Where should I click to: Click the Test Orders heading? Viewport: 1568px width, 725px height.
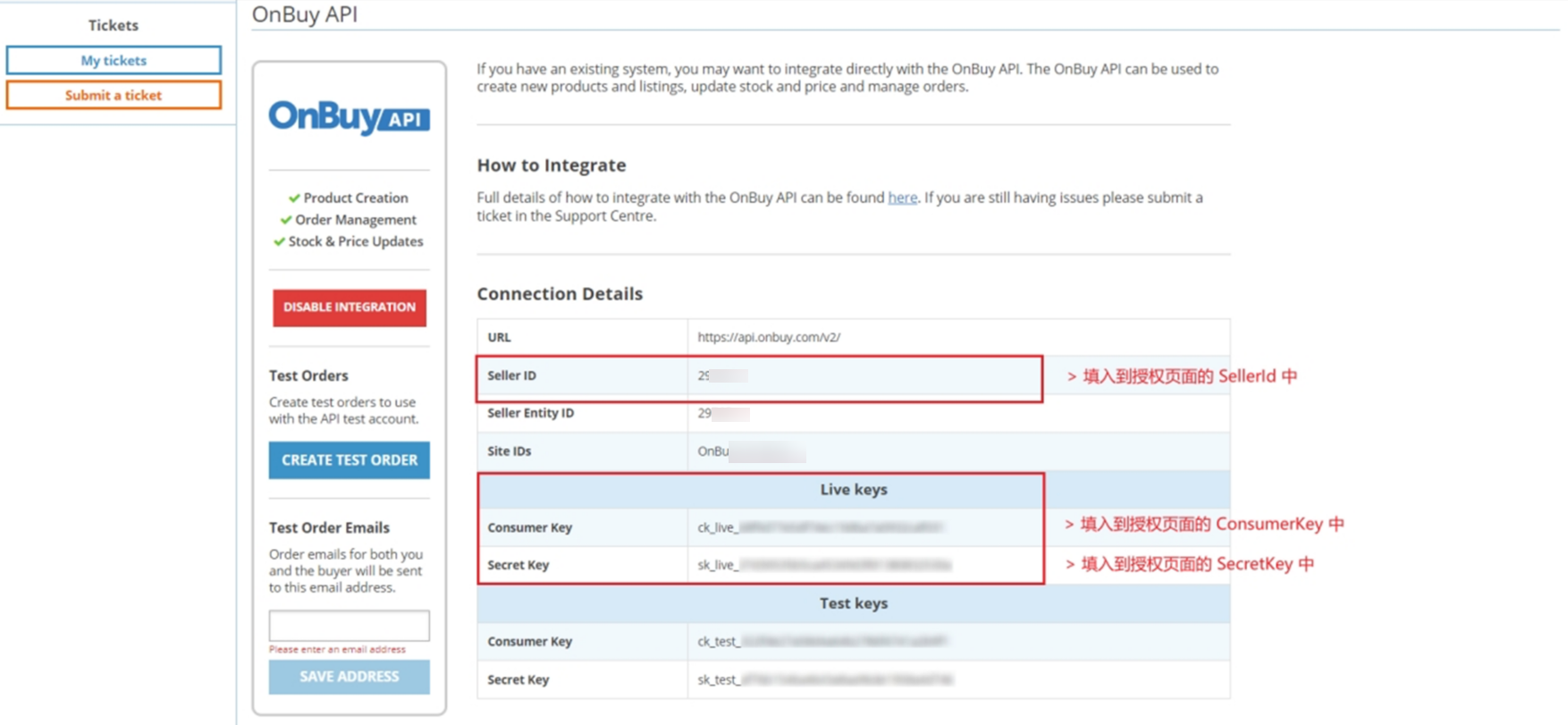(308, 375)
